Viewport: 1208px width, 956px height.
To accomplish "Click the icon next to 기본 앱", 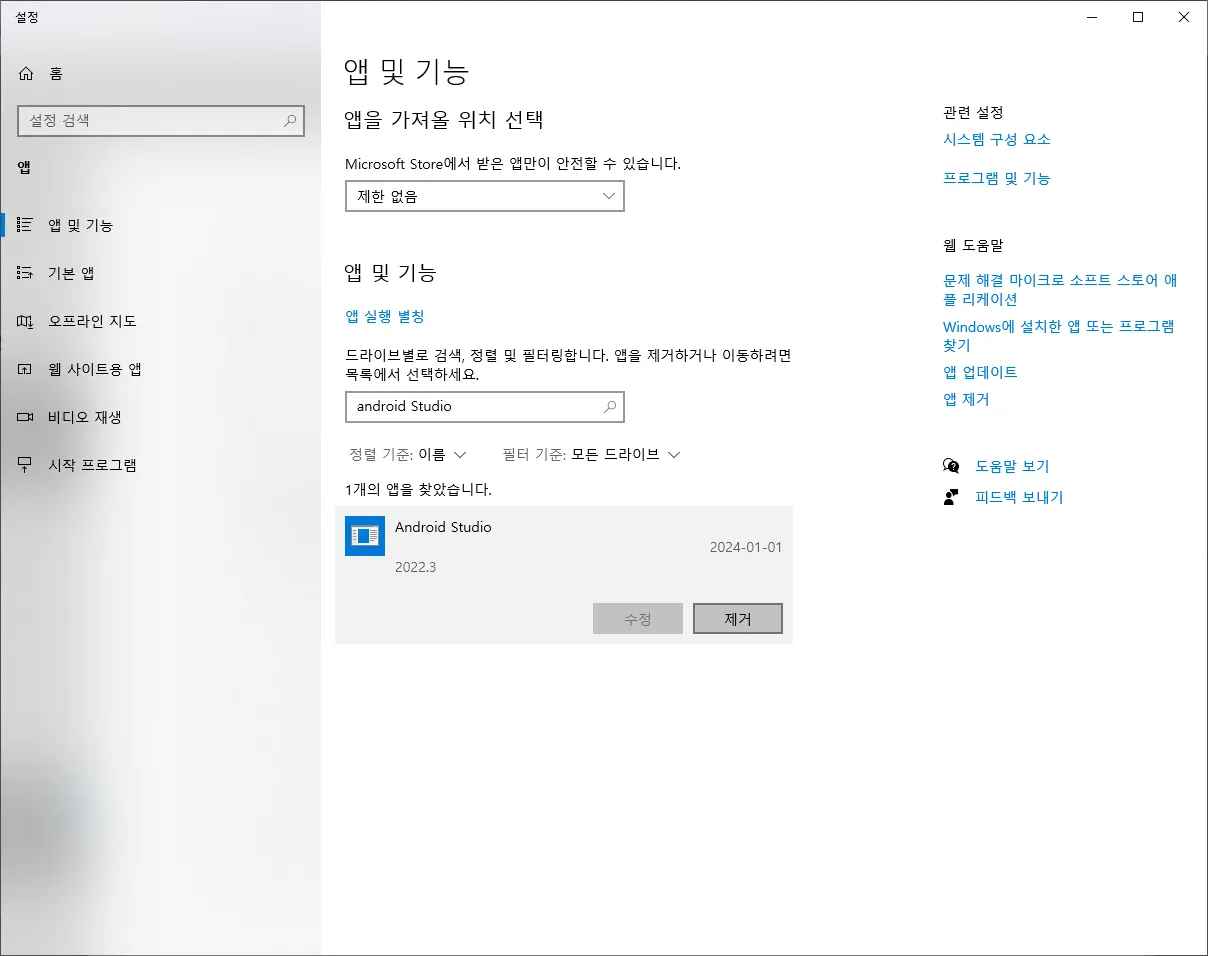I will tap(26, 273).
